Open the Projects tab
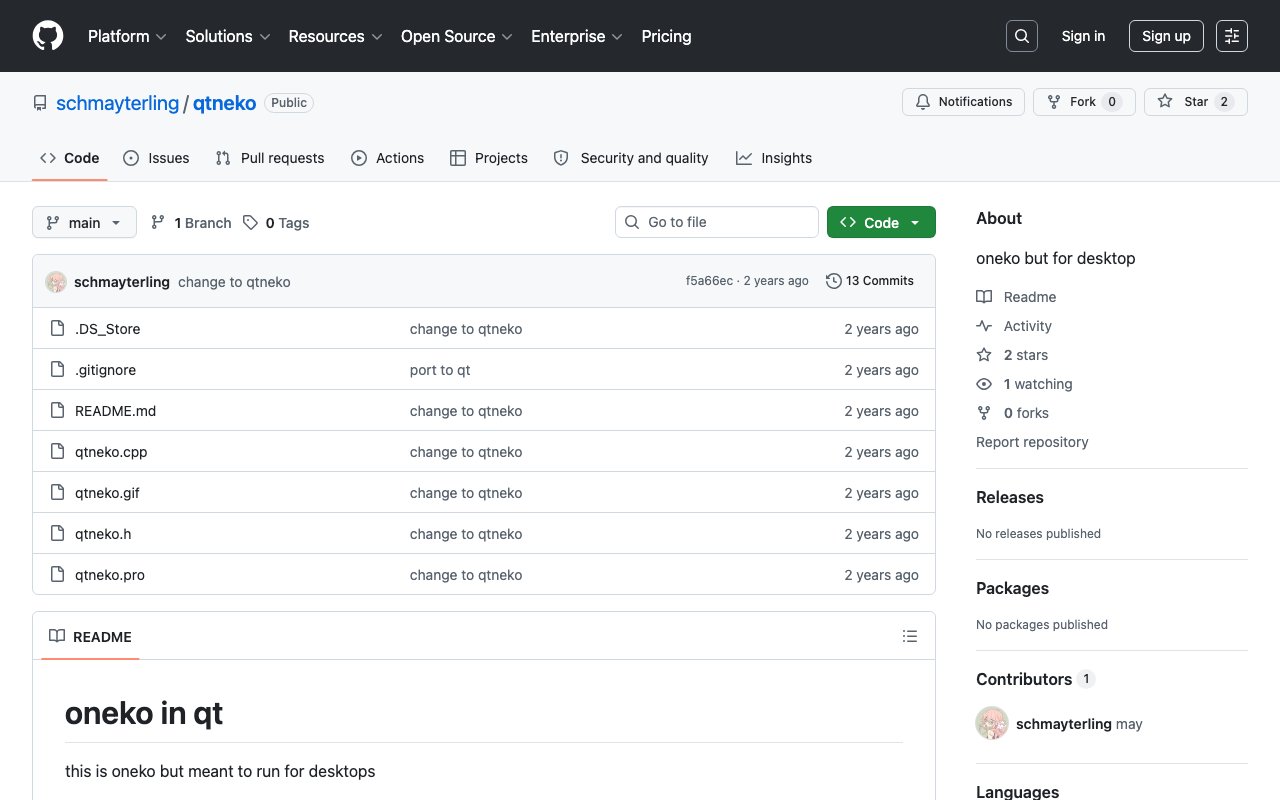Viewport: 1280px width, 800px height. point(489,158)
